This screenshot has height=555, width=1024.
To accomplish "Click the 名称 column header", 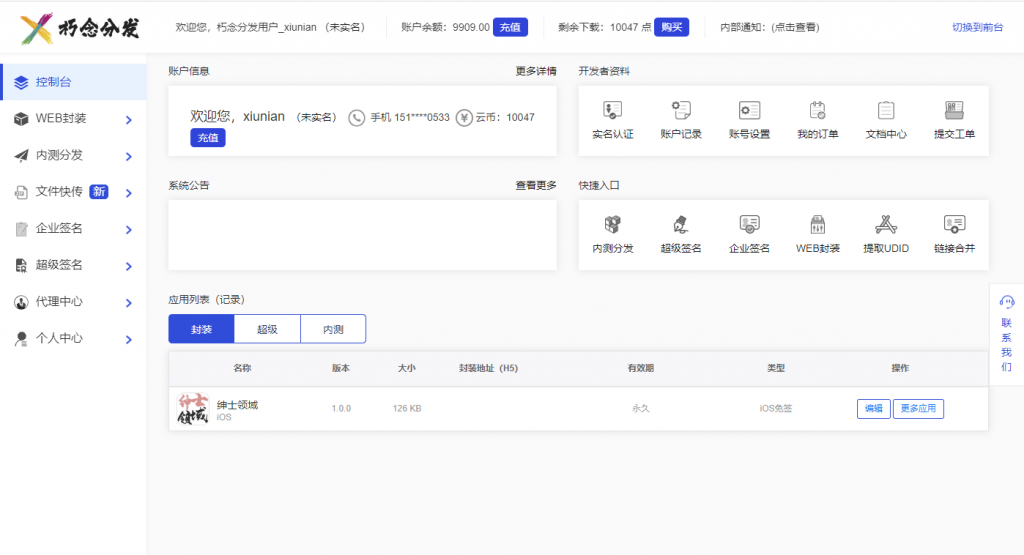I will coord(242,368).
